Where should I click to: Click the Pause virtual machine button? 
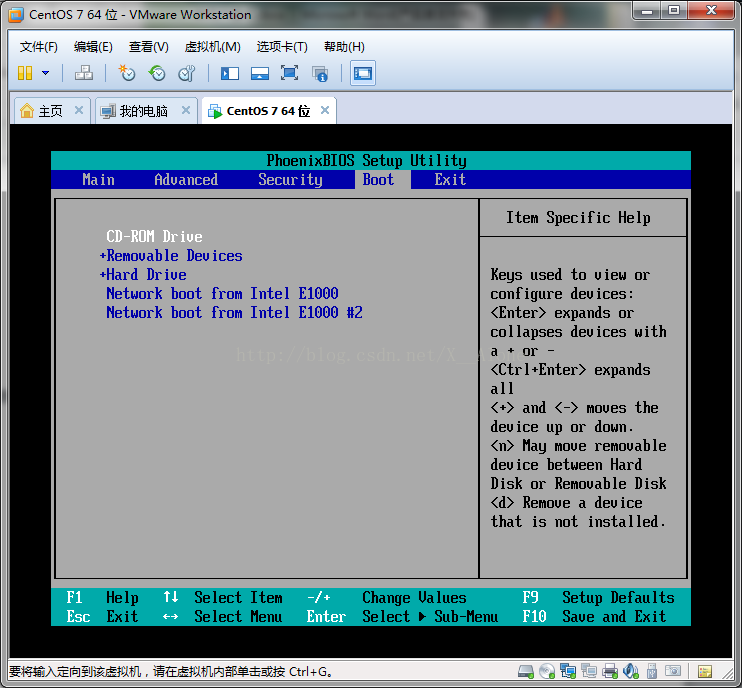pos(25,73)
